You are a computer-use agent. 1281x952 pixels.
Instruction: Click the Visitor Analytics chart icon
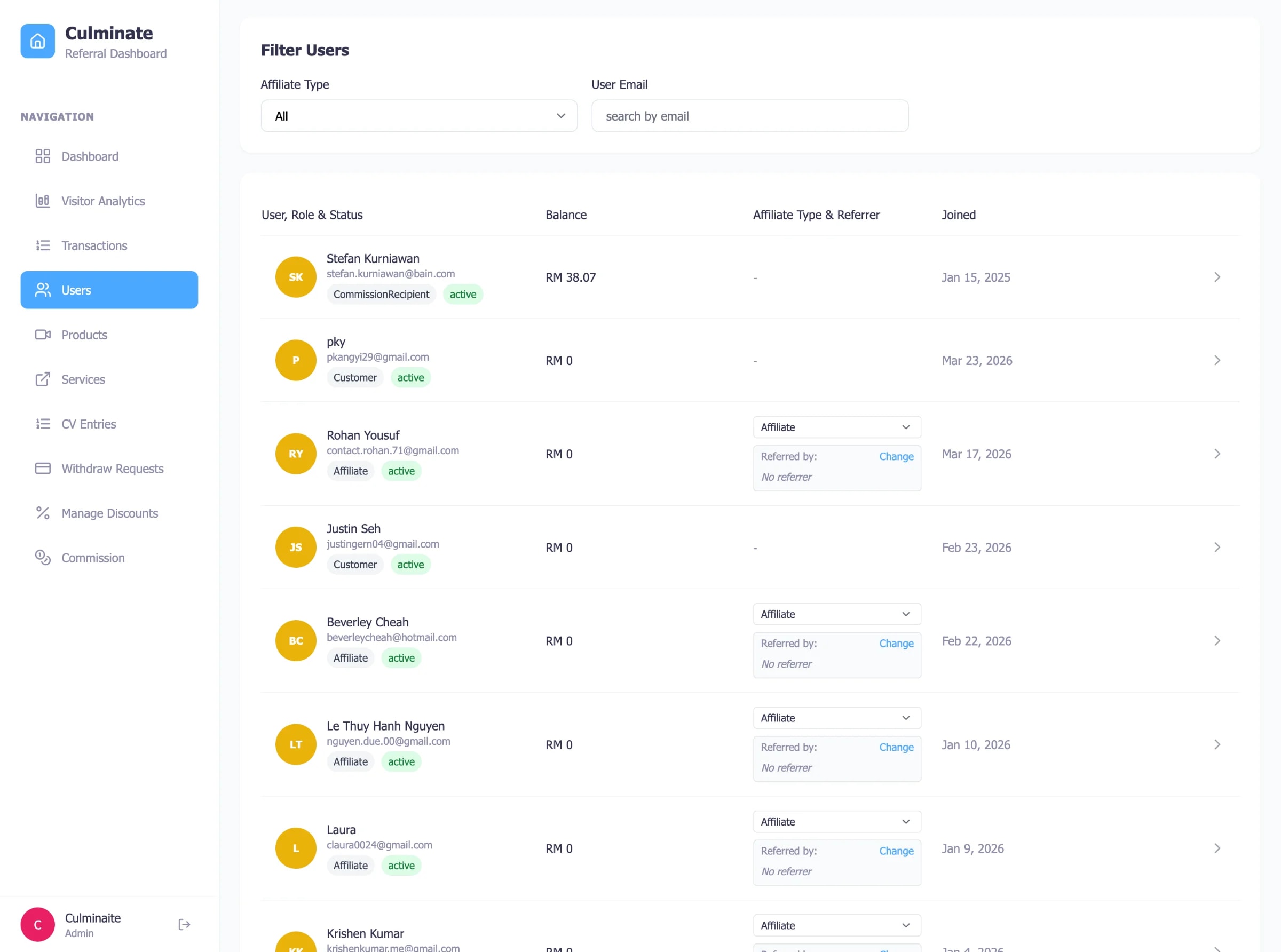point(43,201)
